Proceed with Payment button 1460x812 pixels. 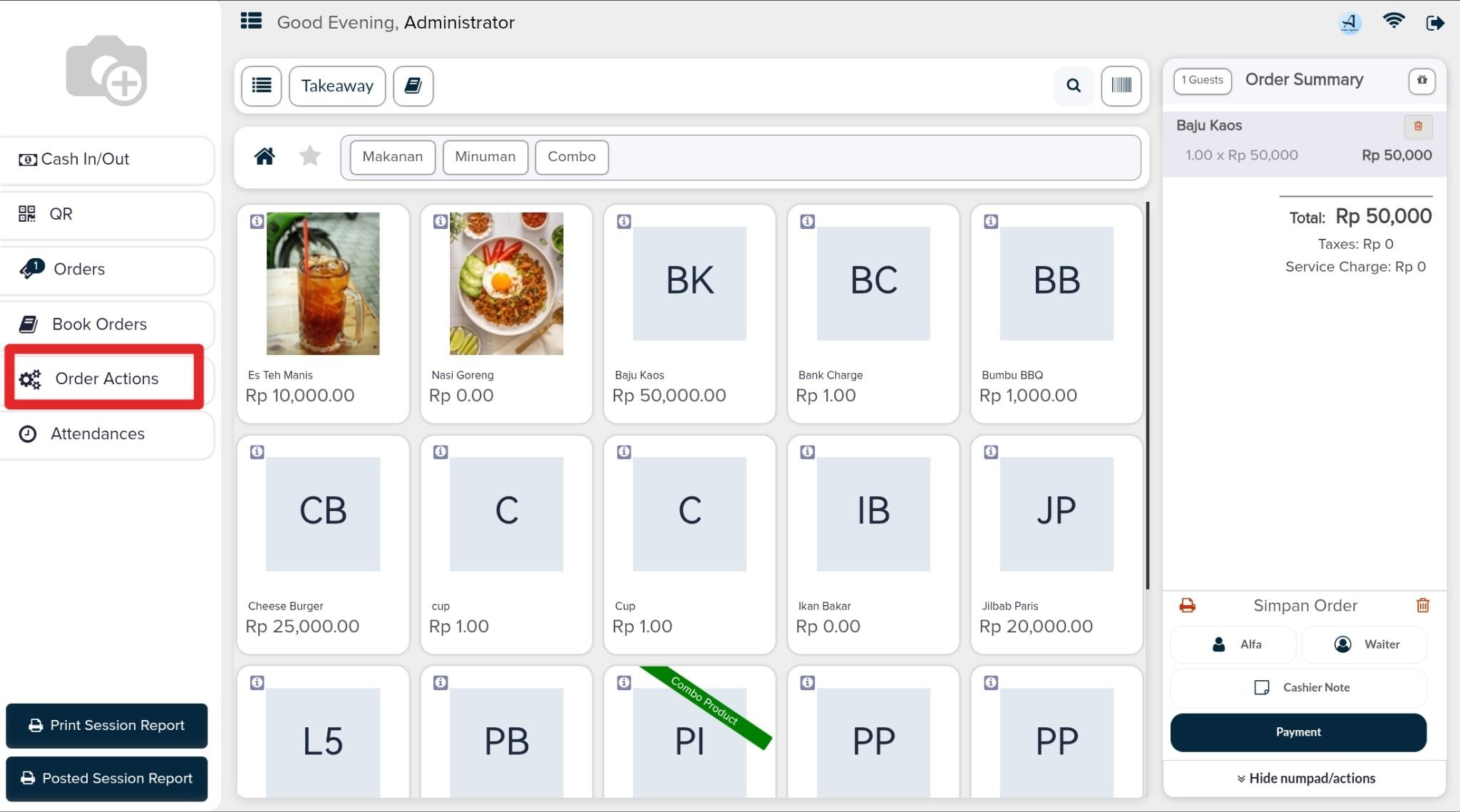tap(1298, 732)
